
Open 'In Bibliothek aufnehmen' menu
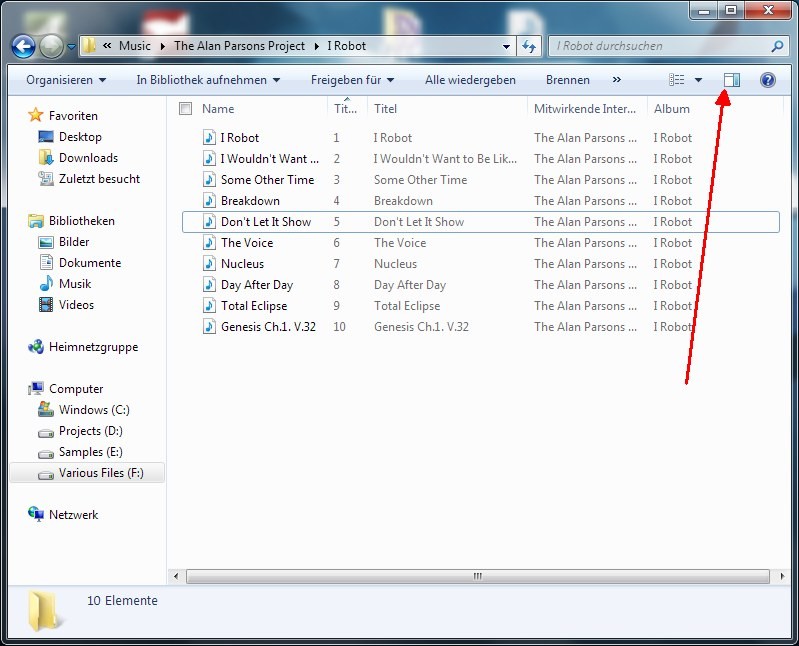pos(208,80)
